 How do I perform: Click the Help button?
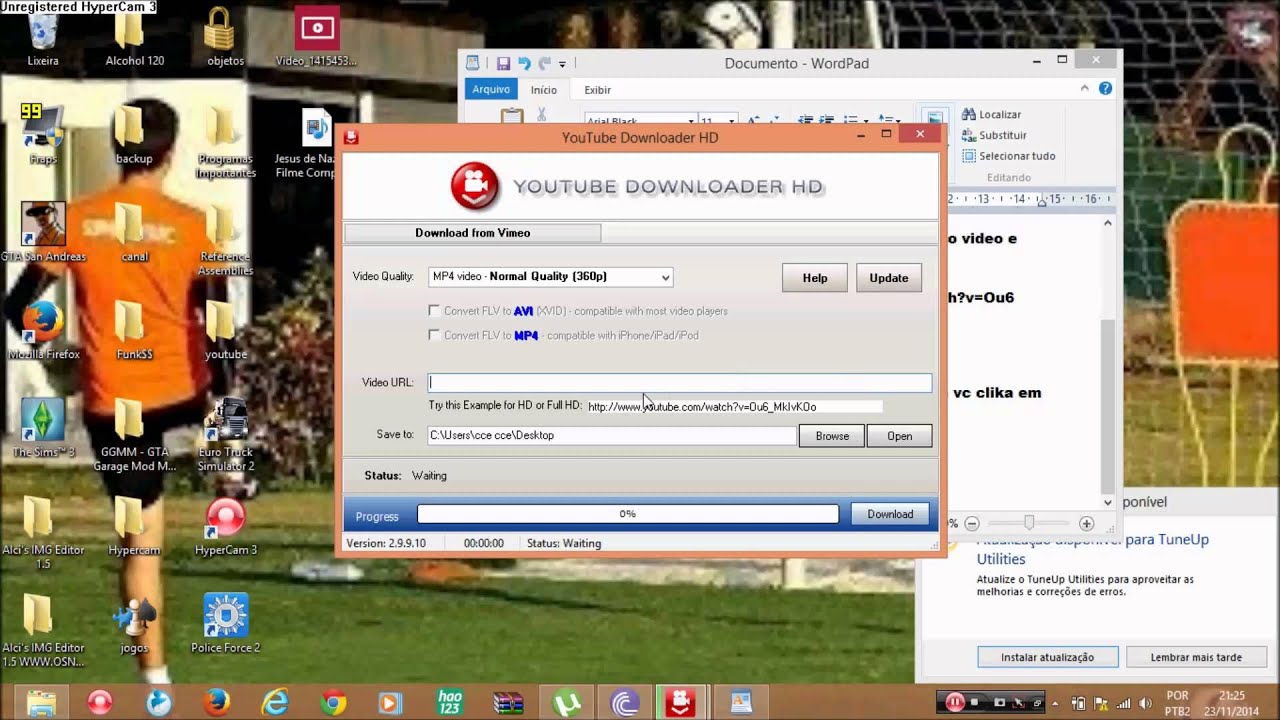coord(815,278)
